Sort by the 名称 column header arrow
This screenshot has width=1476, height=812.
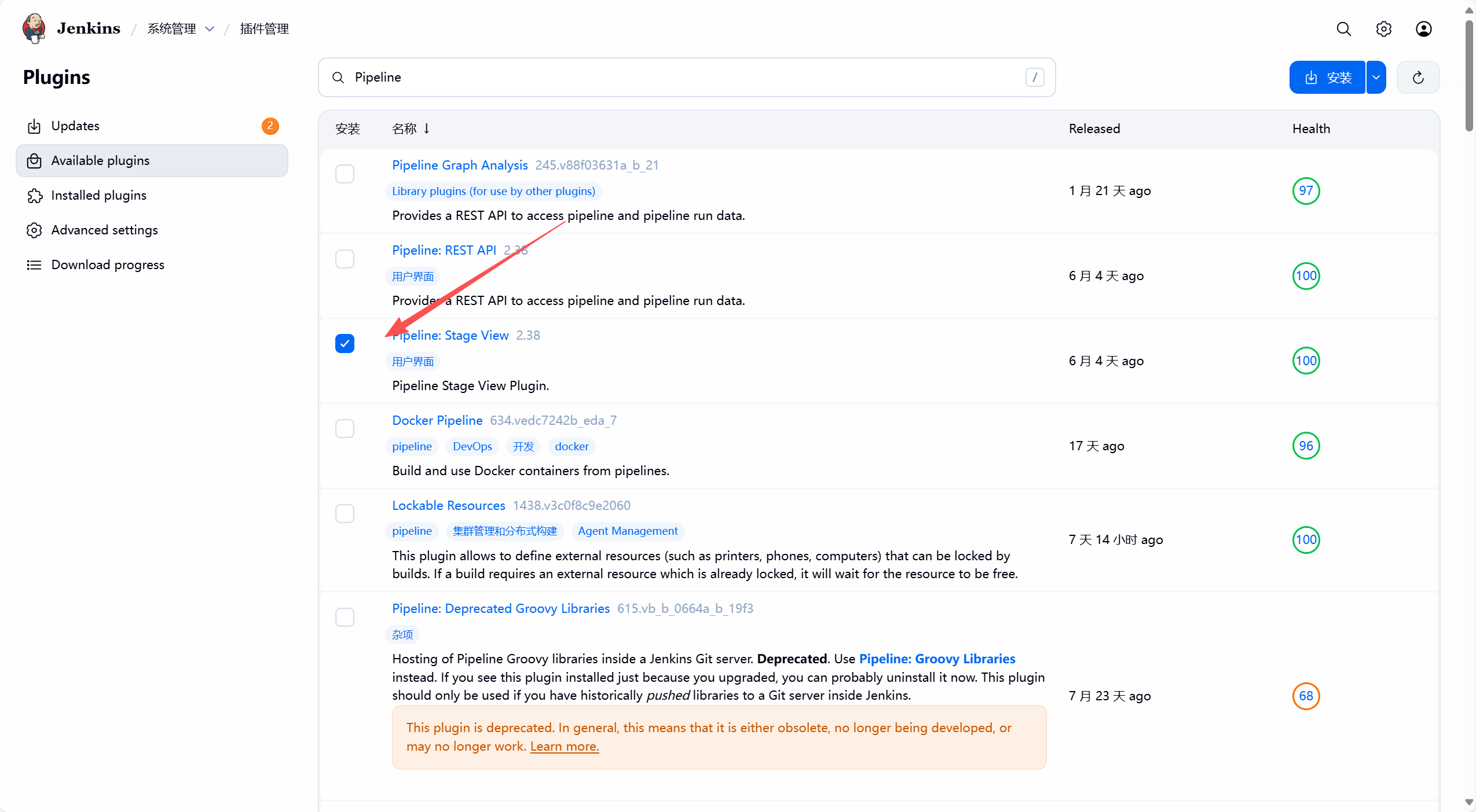pyautogui.click(x=426, y=128)
